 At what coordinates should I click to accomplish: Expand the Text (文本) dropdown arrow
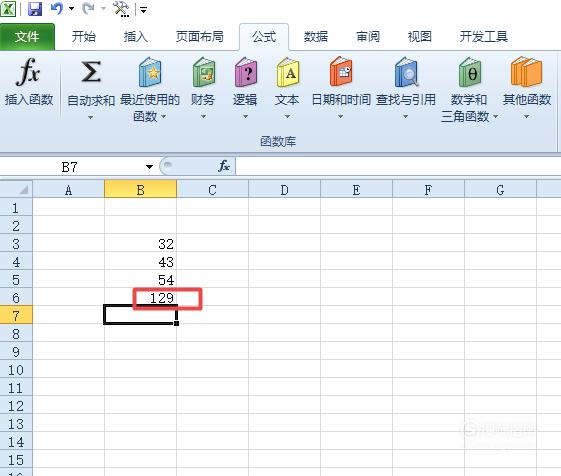pyautogui.click(x=287, y=116)
